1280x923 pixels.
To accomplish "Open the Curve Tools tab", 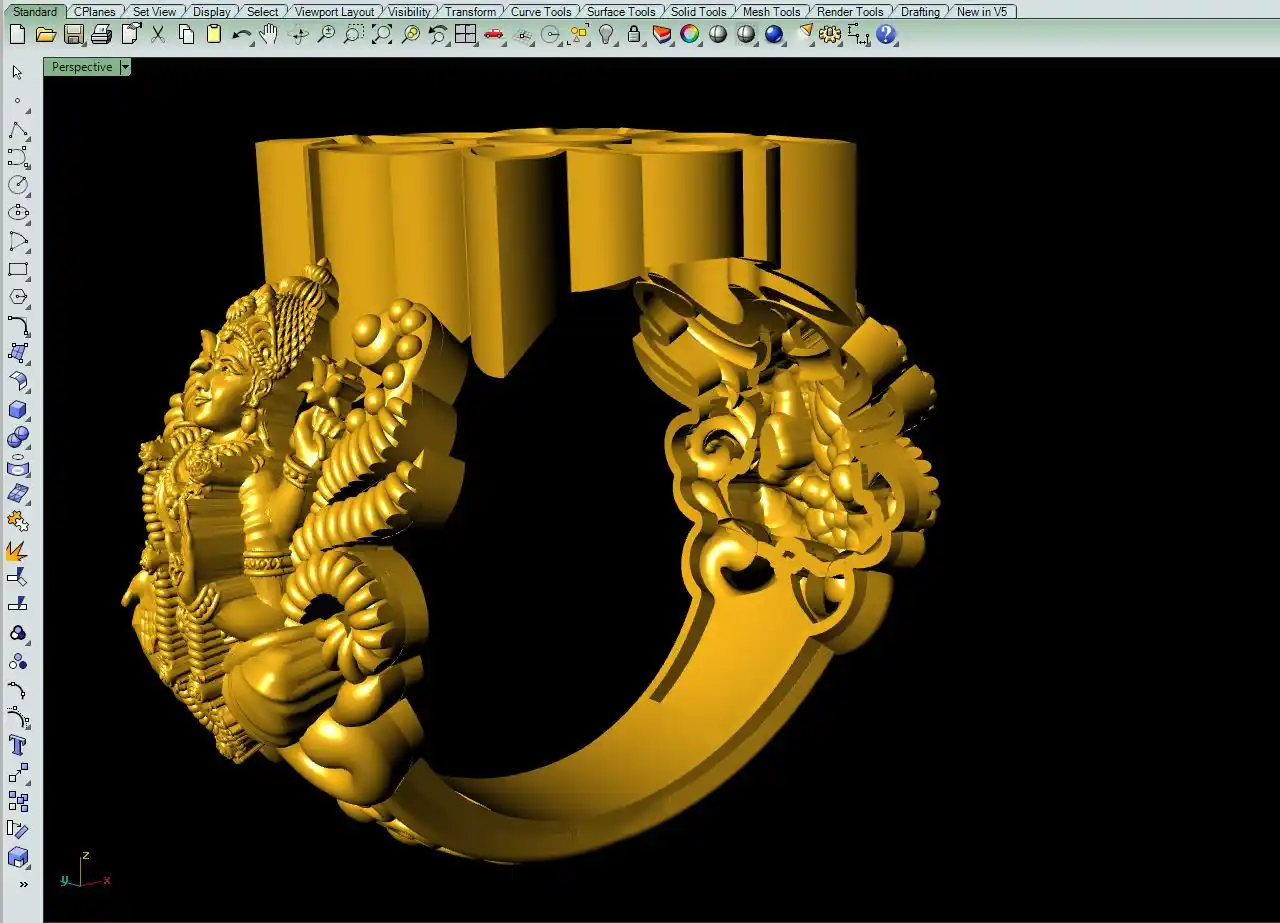I will 541,12.
